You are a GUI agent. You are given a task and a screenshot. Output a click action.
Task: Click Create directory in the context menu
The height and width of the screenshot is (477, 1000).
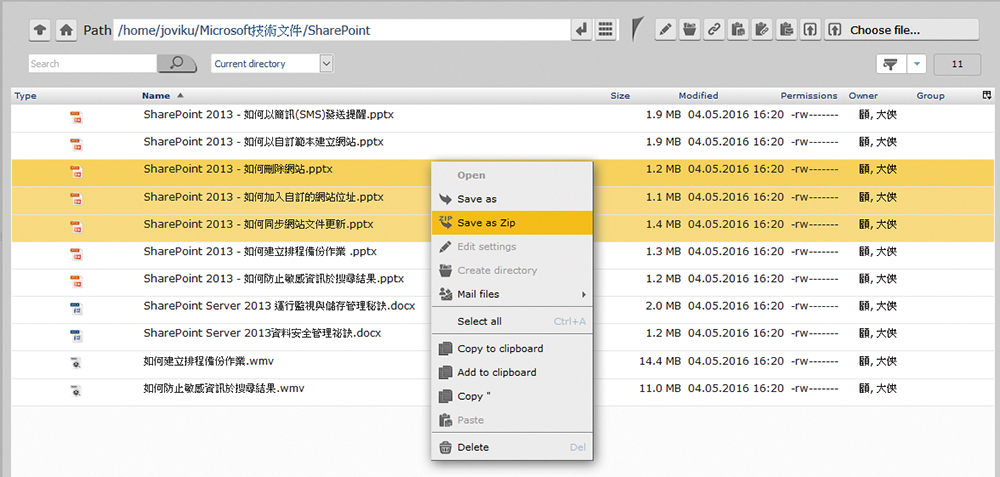[x=512, y=270]
